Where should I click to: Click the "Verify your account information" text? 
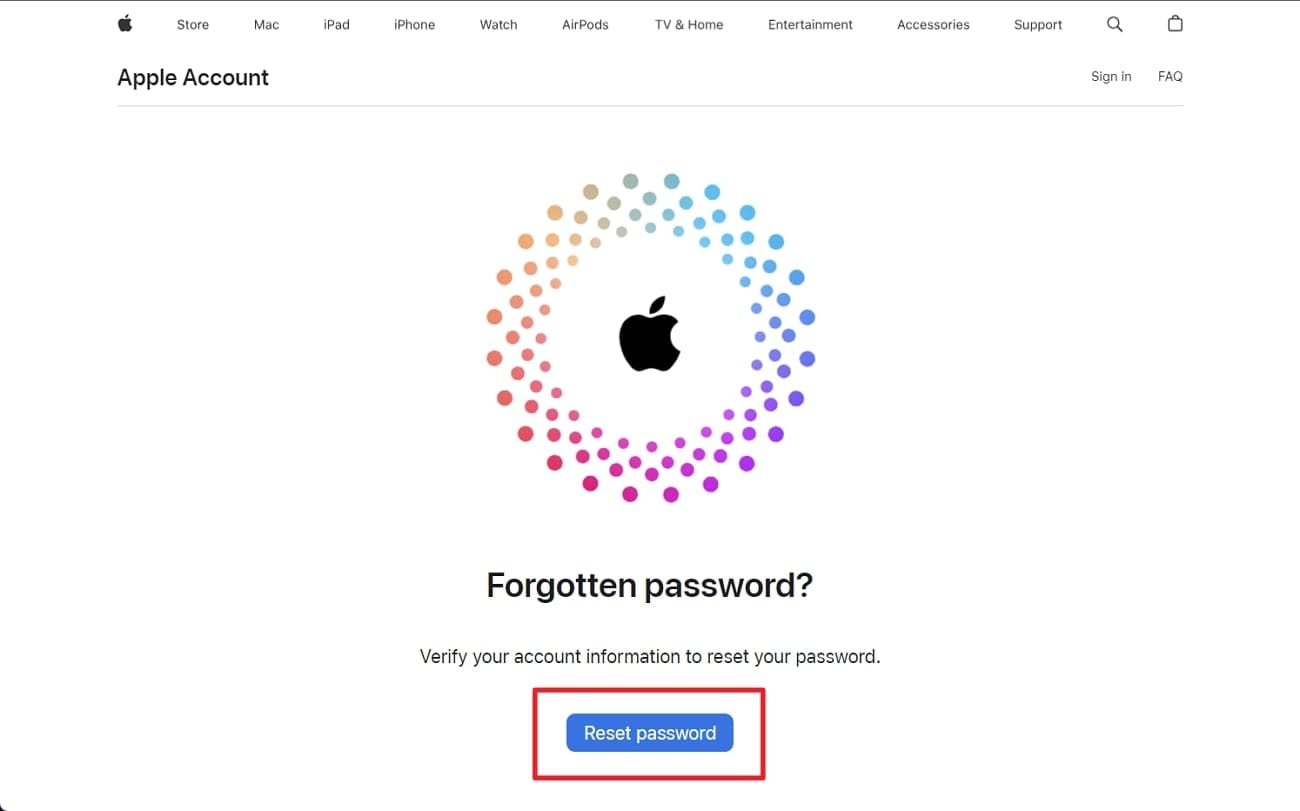click(x=650, y=657)
